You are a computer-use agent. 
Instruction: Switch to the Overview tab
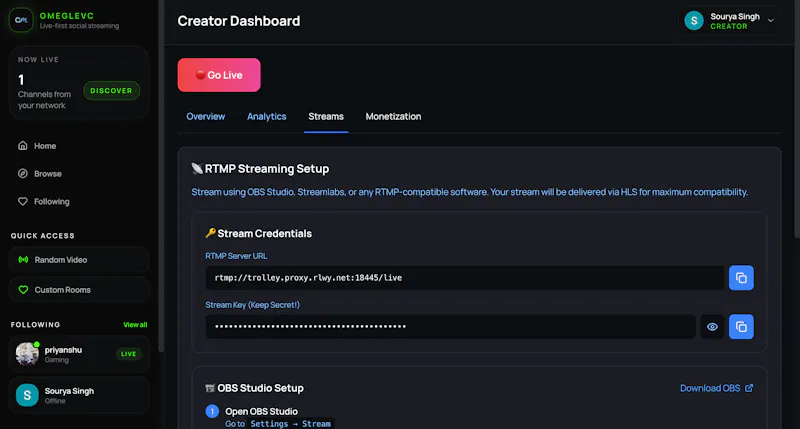(206, 117)
